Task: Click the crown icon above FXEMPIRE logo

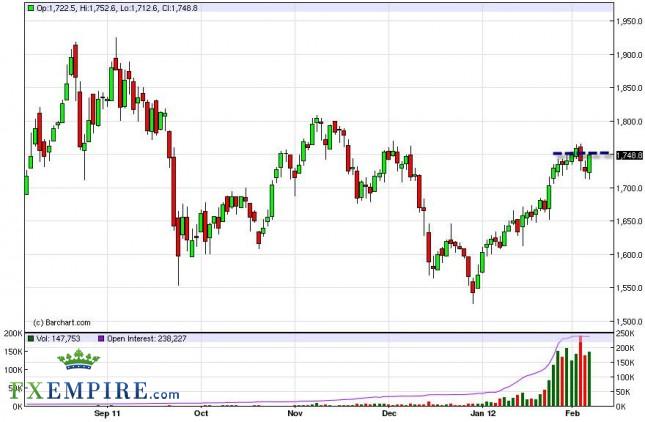Action: coord(79,361)
